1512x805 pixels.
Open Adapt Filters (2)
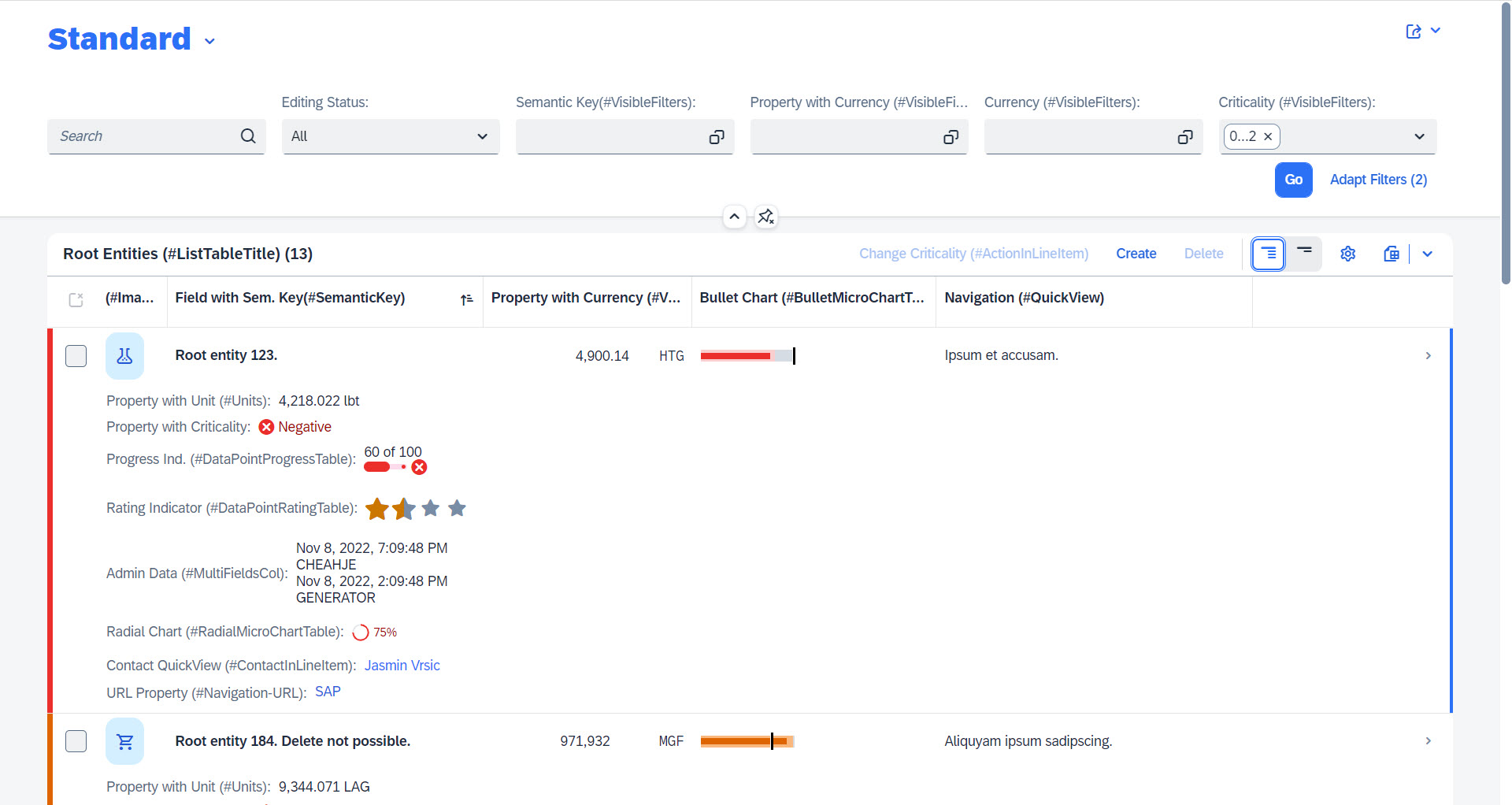pos(1378,180)
